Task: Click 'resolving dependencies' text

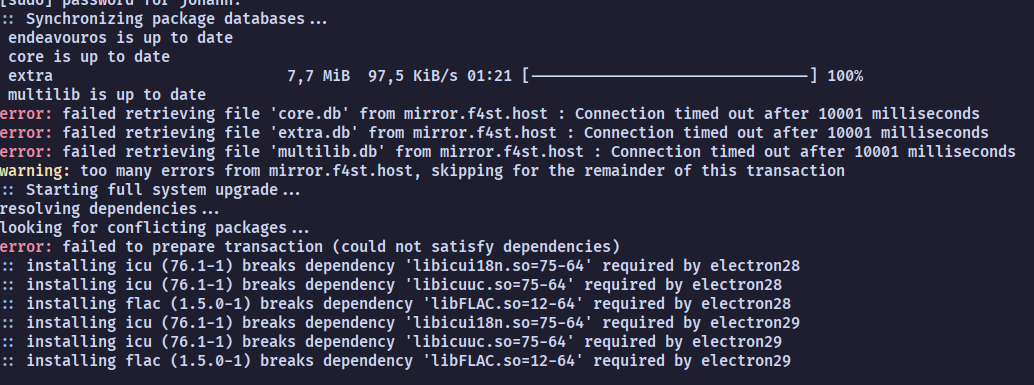Action: pyautogui.click(x=109, y=210)
